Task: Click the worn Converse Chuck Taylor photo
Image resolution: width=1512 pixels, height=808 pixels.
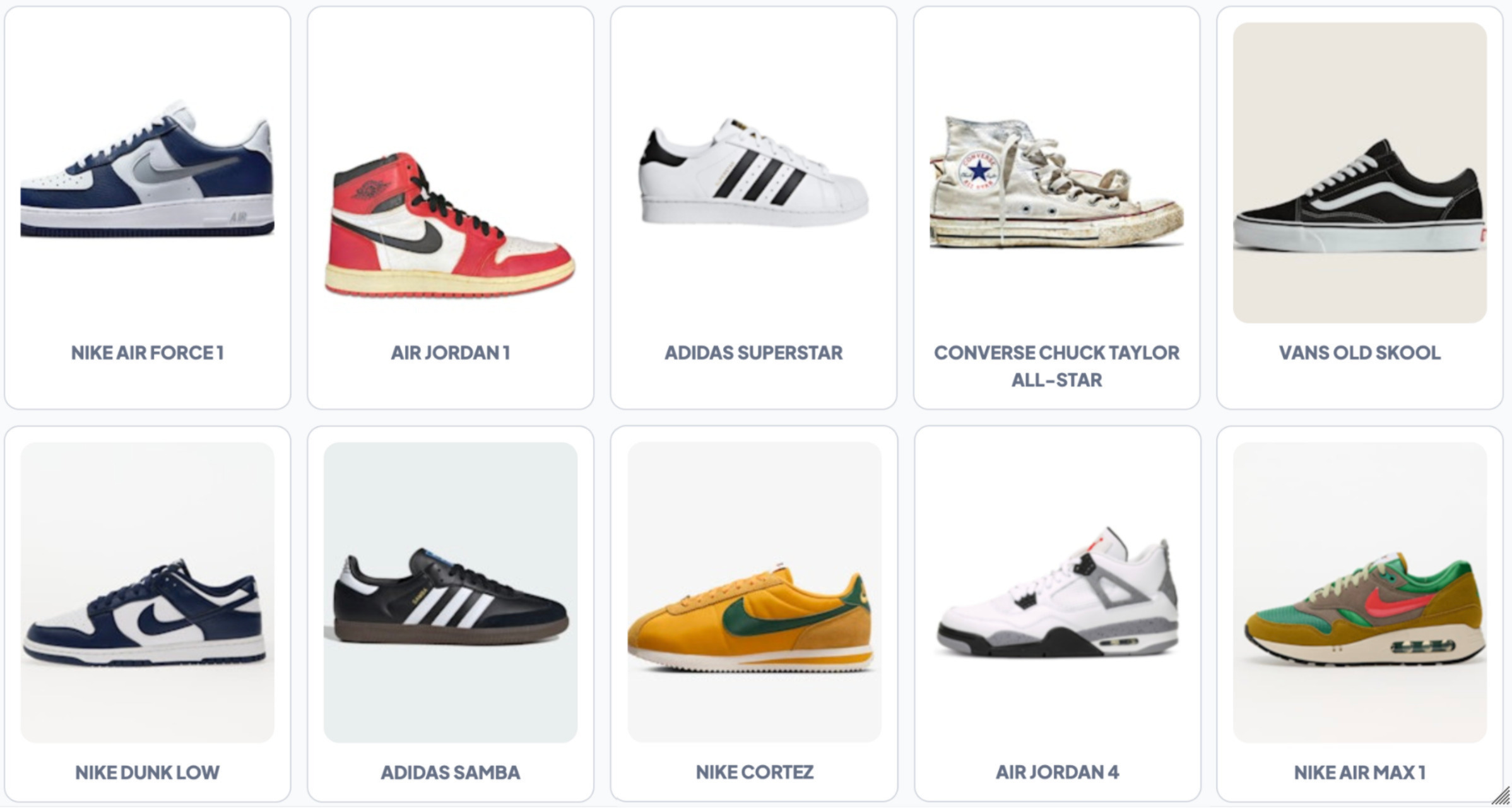Action: point(1056,172)
